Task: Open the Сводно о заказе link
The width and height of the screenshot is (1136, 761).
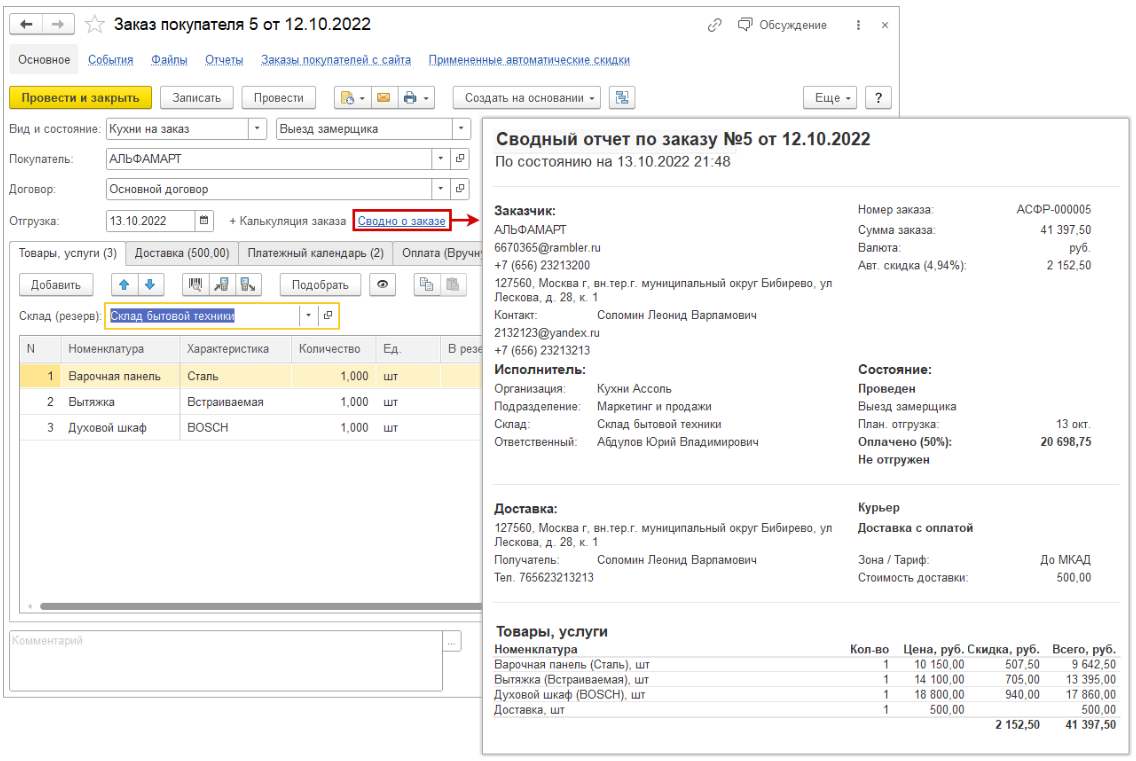Action: [401, 221]
